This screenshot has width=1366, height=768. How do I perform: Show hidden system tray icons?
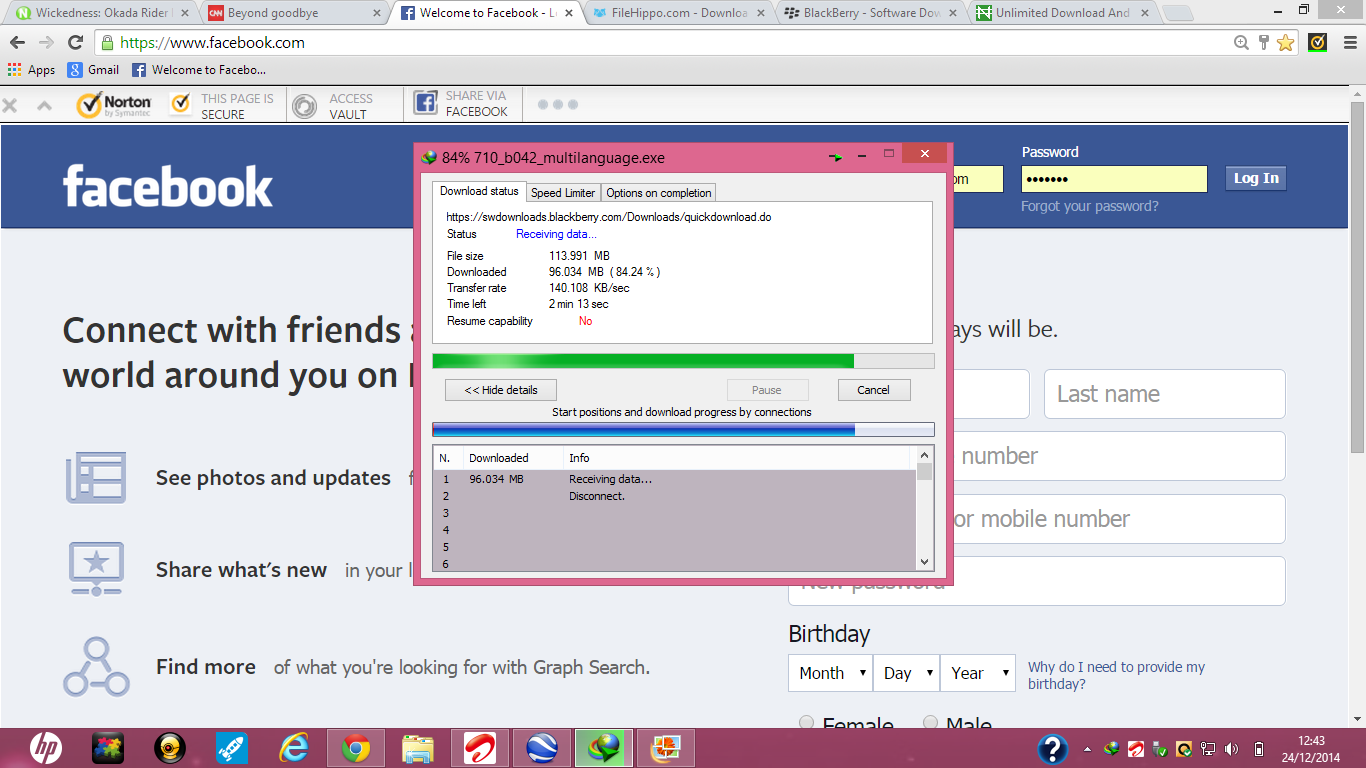[1088, 748]
